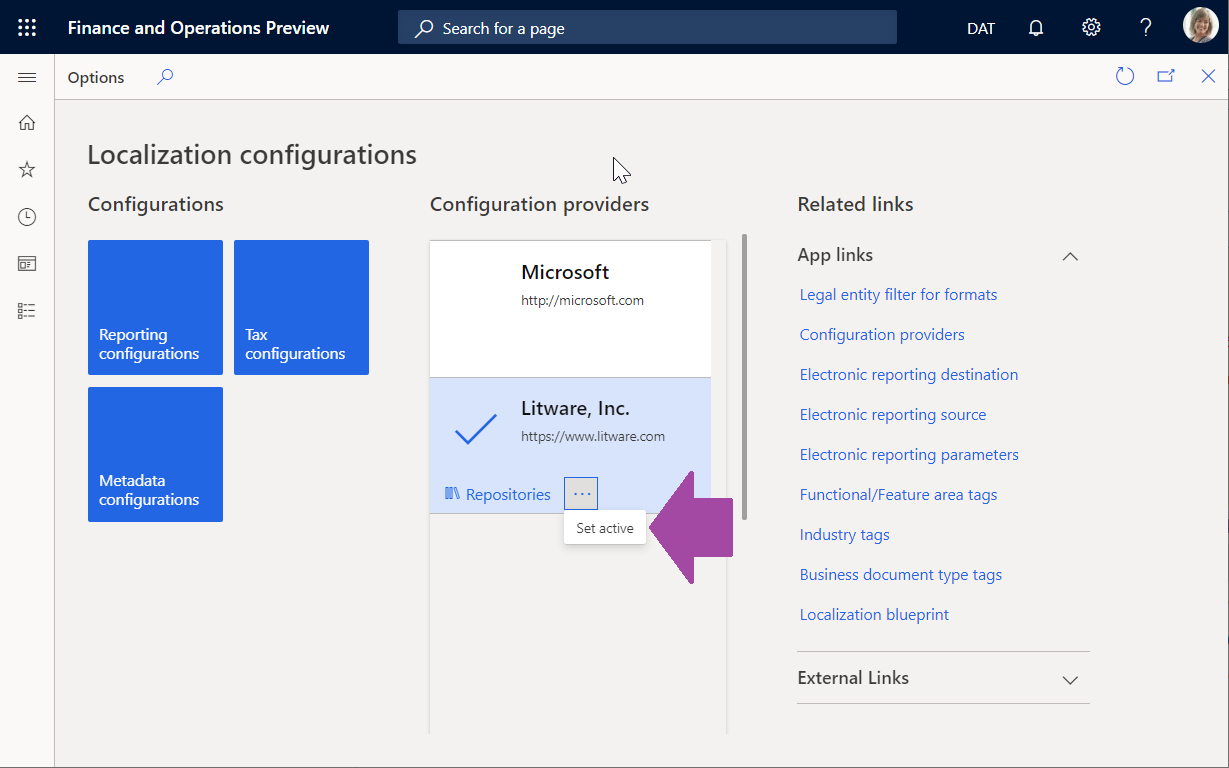The width and height of the screenshot is (1229, 768).
Task: Open the Settings gear icon
Action: pyautogui.click(x=1090, y=27)
